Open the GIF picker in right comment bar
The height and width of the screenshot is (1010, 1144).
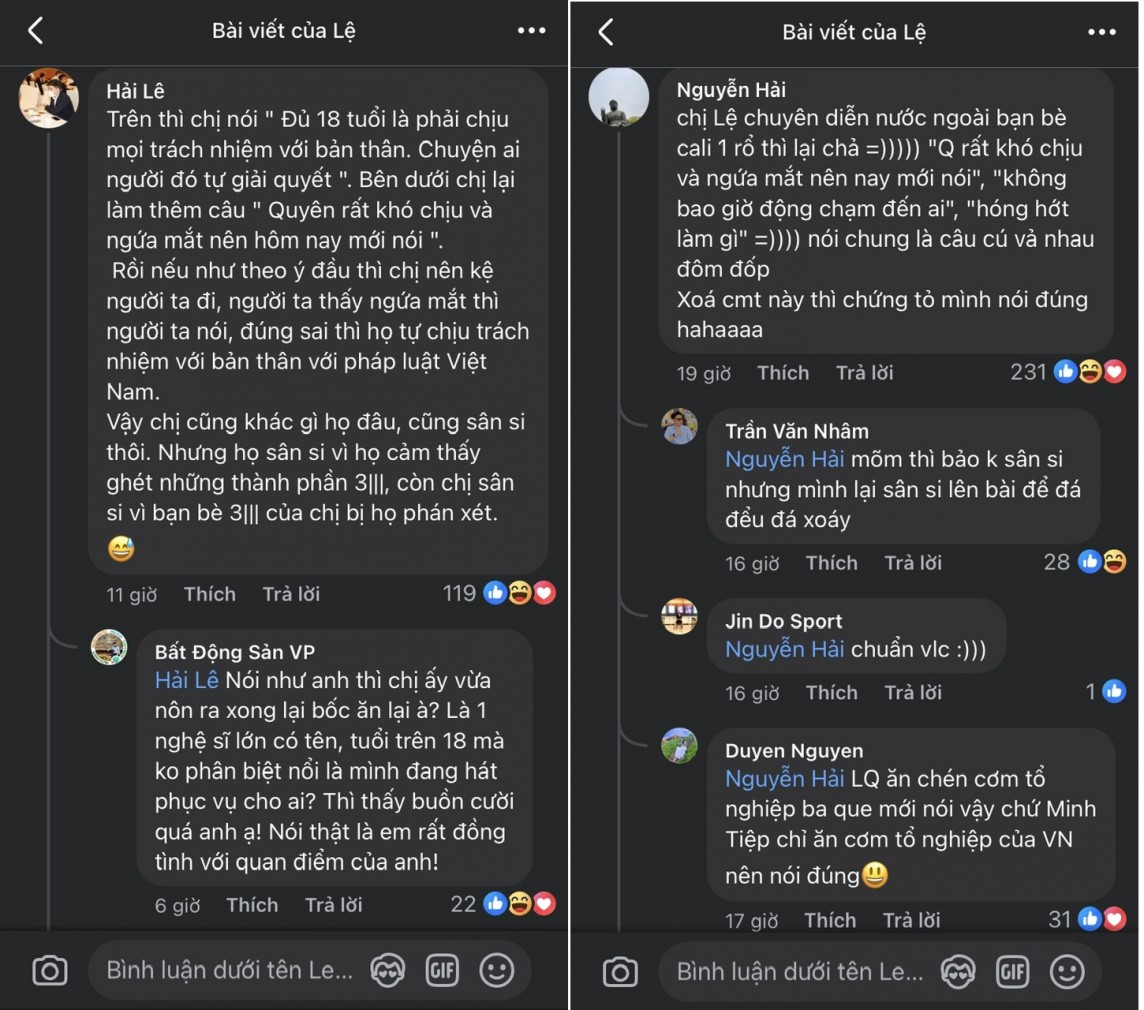click(1012, 970)
